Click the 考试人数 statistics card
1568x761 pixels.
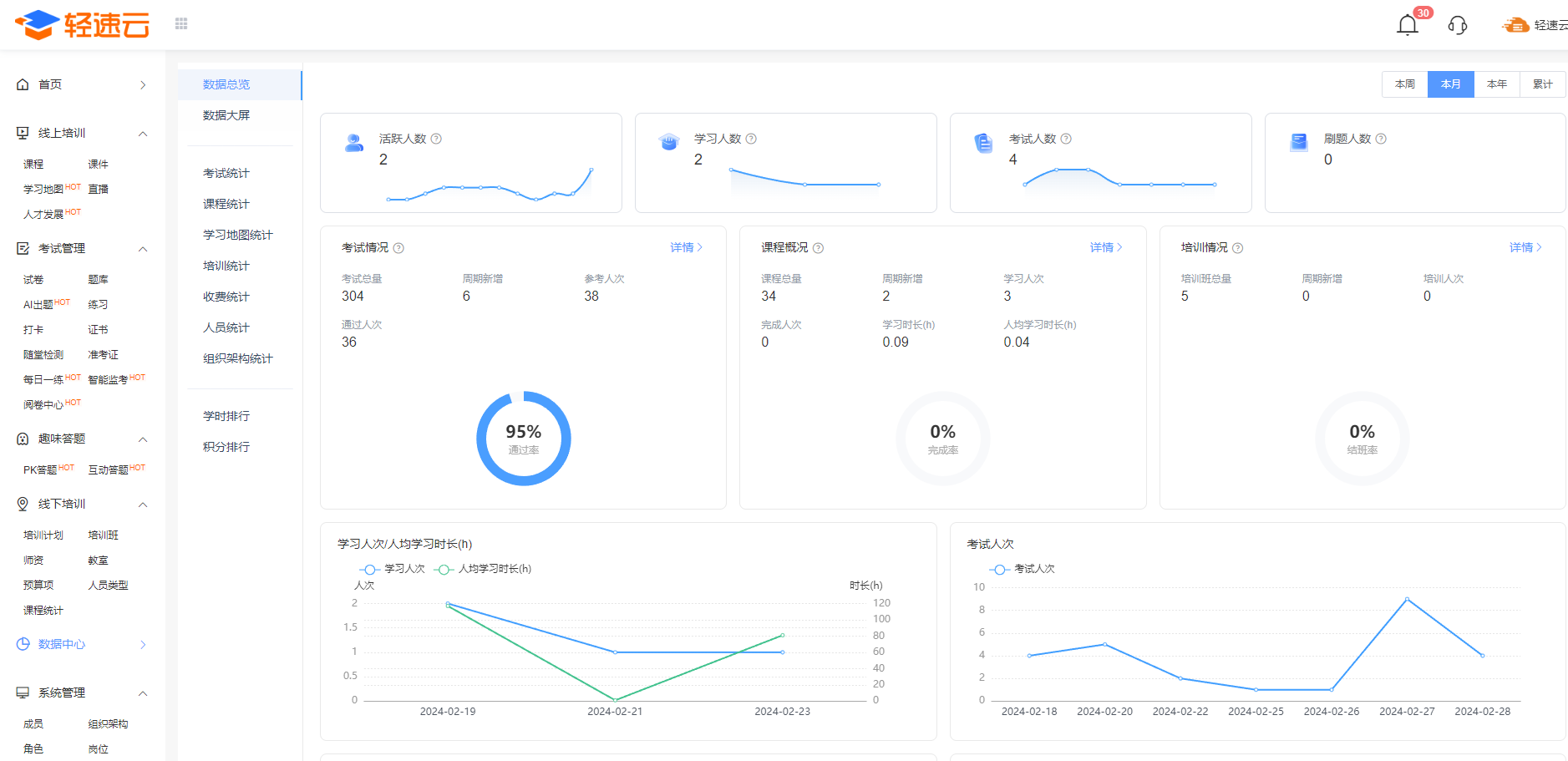pyautogui.click(x=1100, y=163)
